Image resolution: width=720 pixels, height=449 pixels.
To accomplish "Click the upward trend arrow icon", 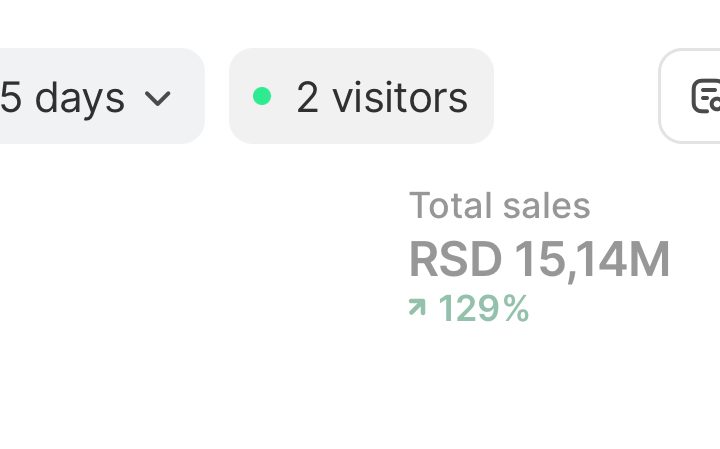I will [x=417, y=308].
